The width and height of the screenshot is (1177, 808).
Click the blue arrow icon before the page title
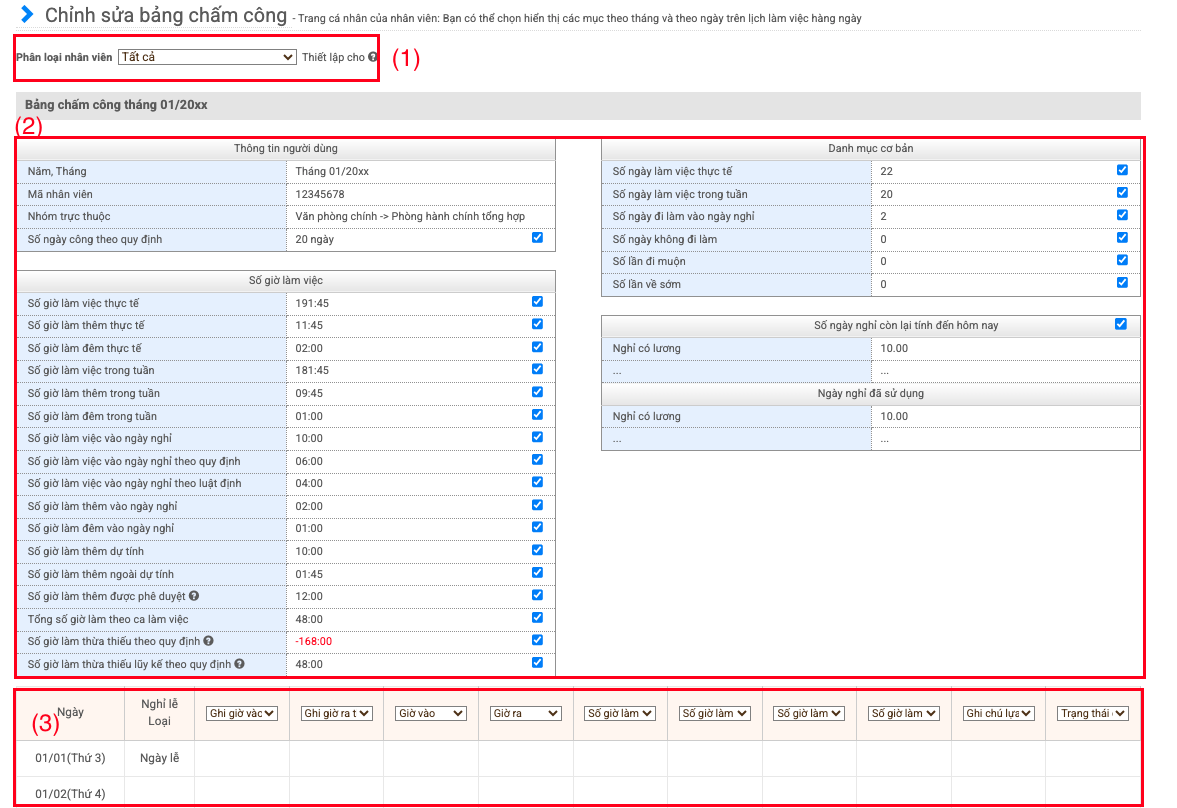(x=28, y=15)
